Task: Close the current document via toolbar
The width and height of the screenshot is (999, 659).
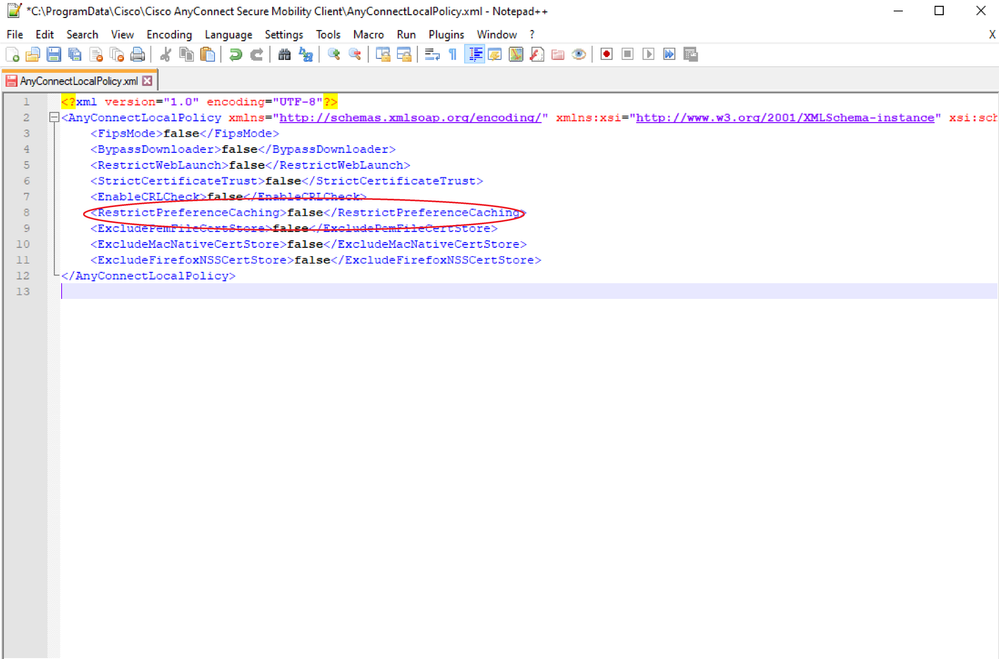Action: 96,55
